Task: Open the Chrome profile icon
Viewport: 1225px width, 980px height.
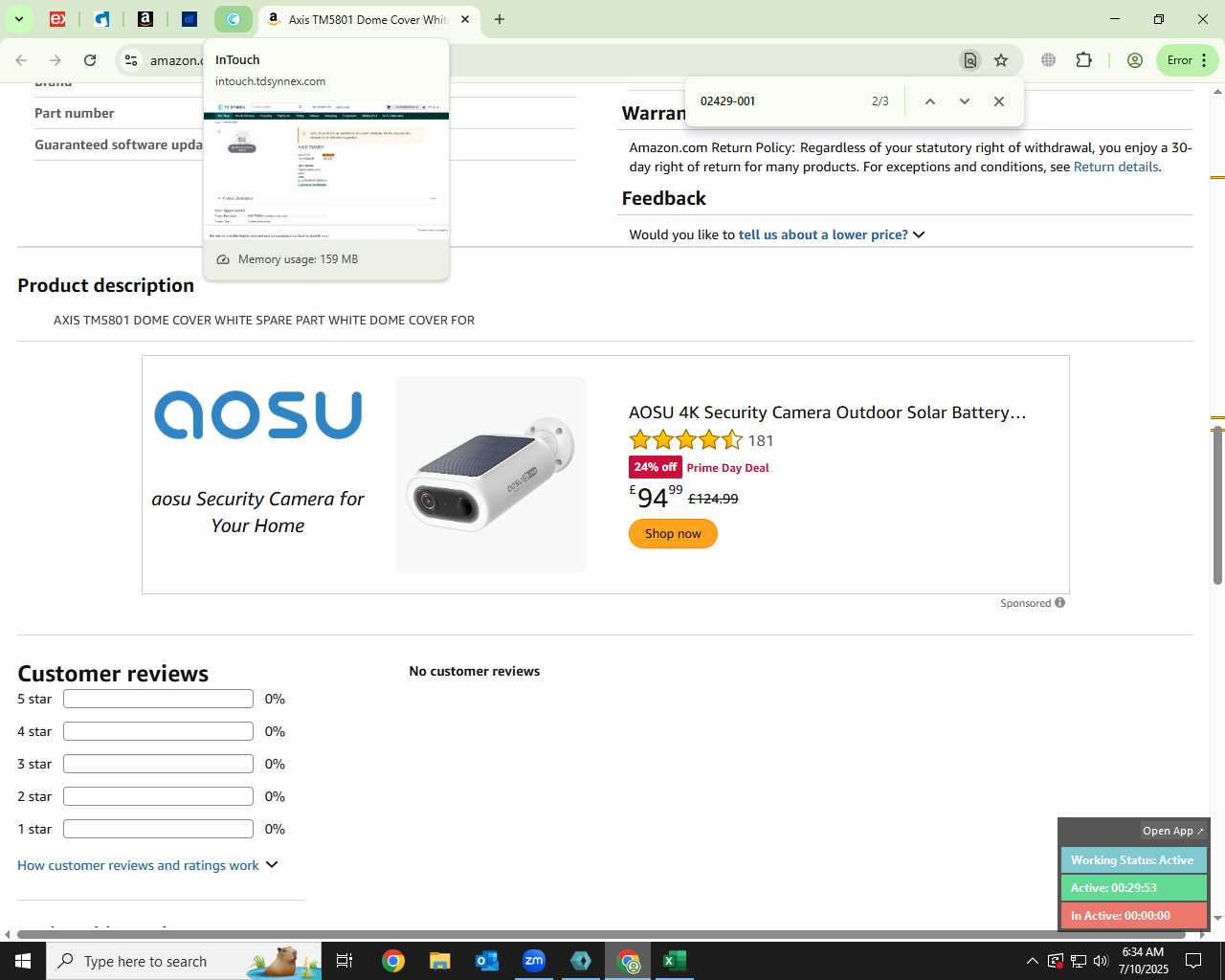Action: click(1135, 60)
